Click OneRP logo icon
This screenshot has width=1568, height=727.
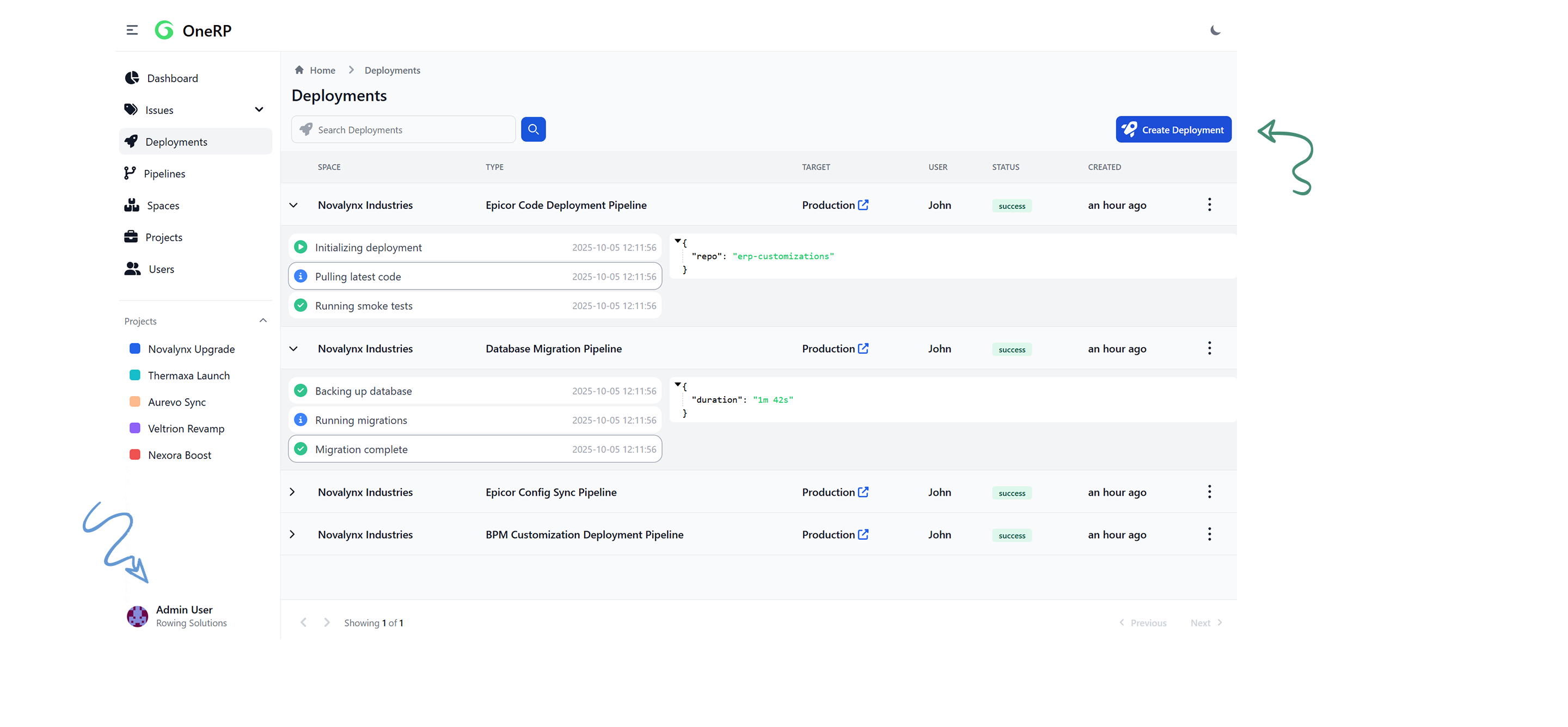(164, 30)
